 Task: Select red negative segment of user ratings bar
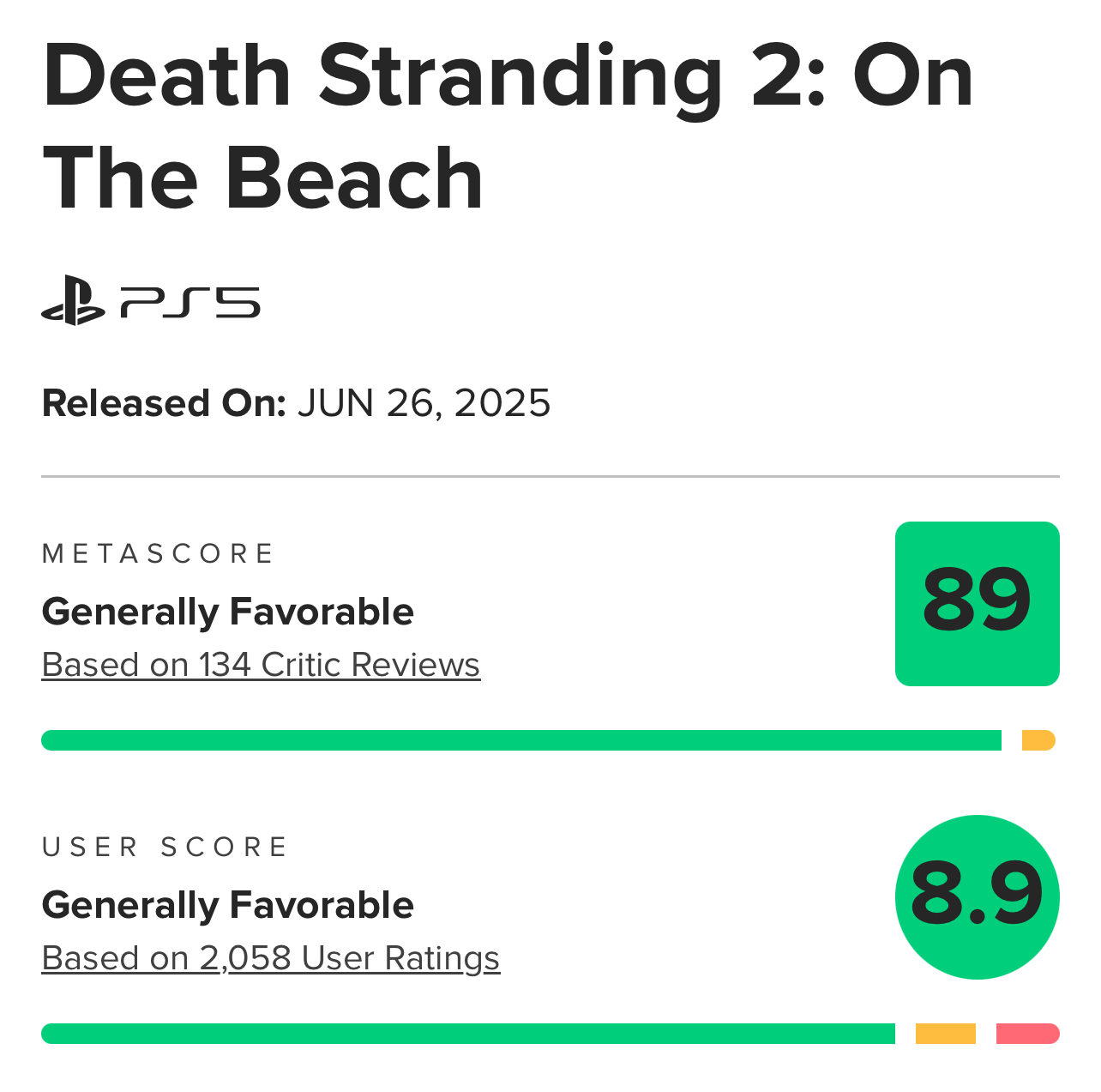point(1028,1034)
